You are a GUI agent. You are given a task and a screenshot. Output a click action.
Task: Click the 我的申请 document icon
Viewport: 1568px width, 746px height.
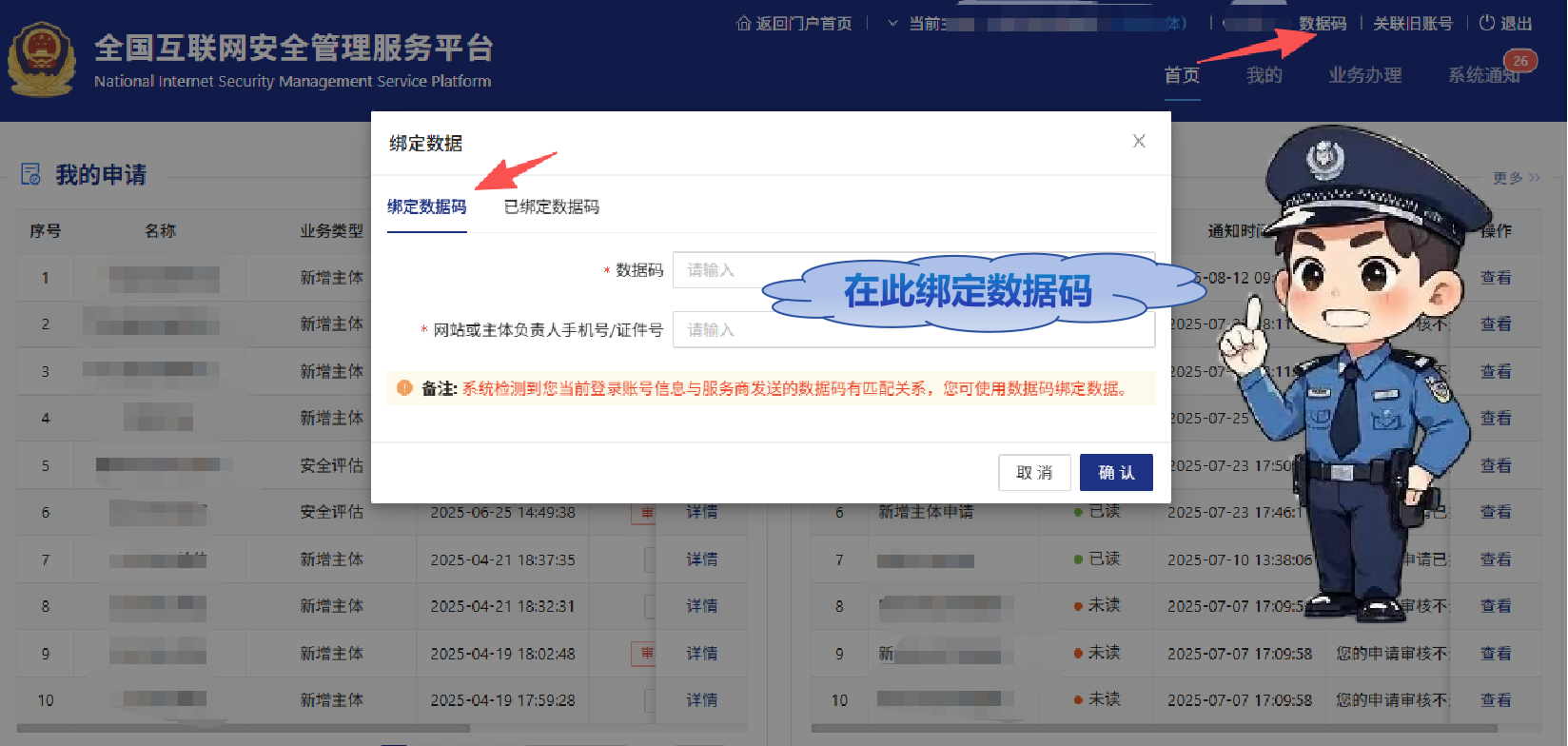31,174
